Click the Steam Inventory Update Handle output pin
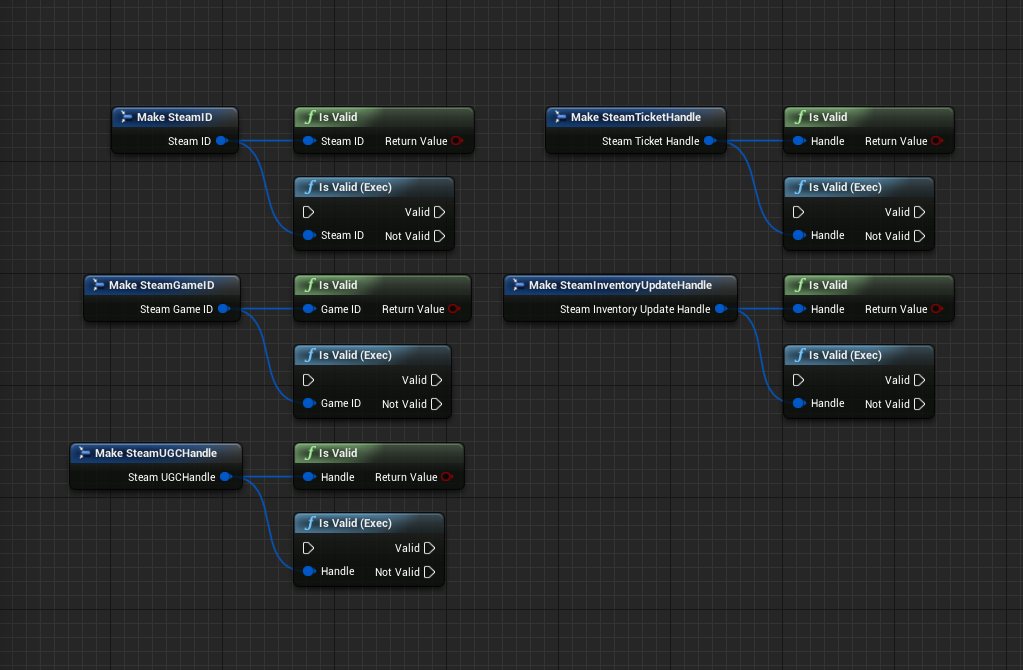1023x670 pixels. point(720,309)
